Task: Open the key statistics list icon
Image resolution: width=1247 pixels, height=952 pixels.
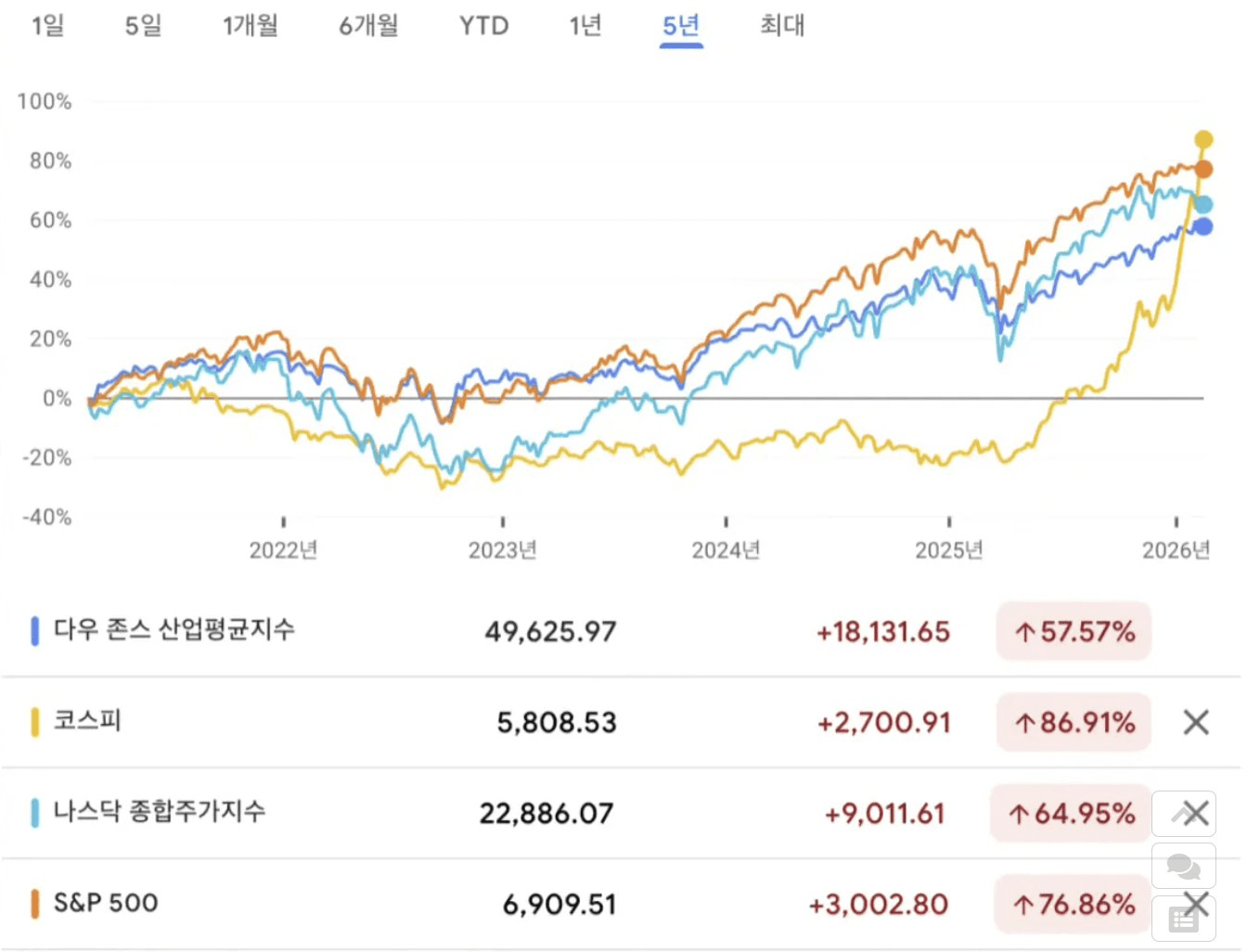Action: click(1184, 919)
